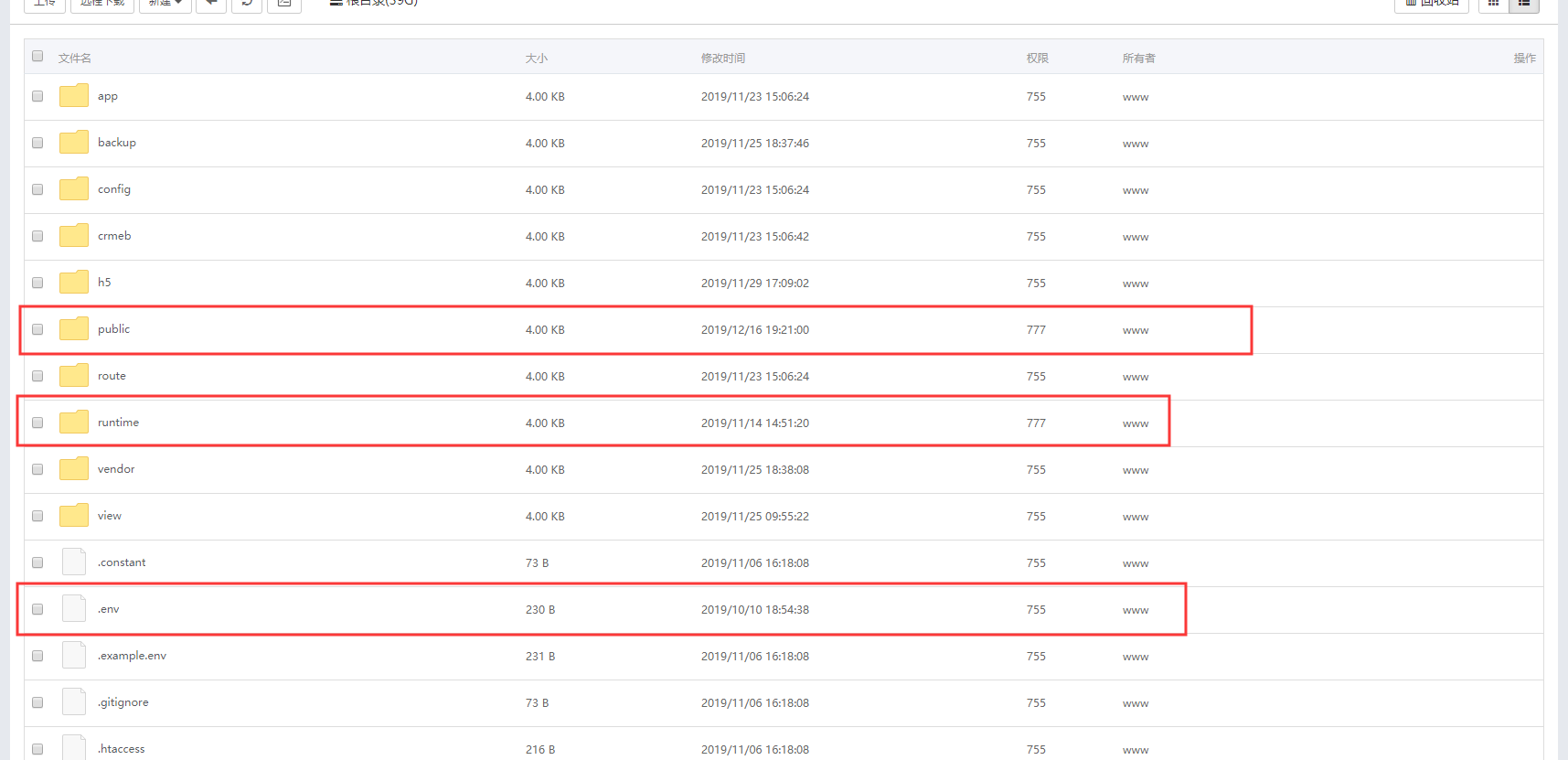Check the runtime folder checkbox
This screenshot has height=760, width=1568.
coord(37,423)
